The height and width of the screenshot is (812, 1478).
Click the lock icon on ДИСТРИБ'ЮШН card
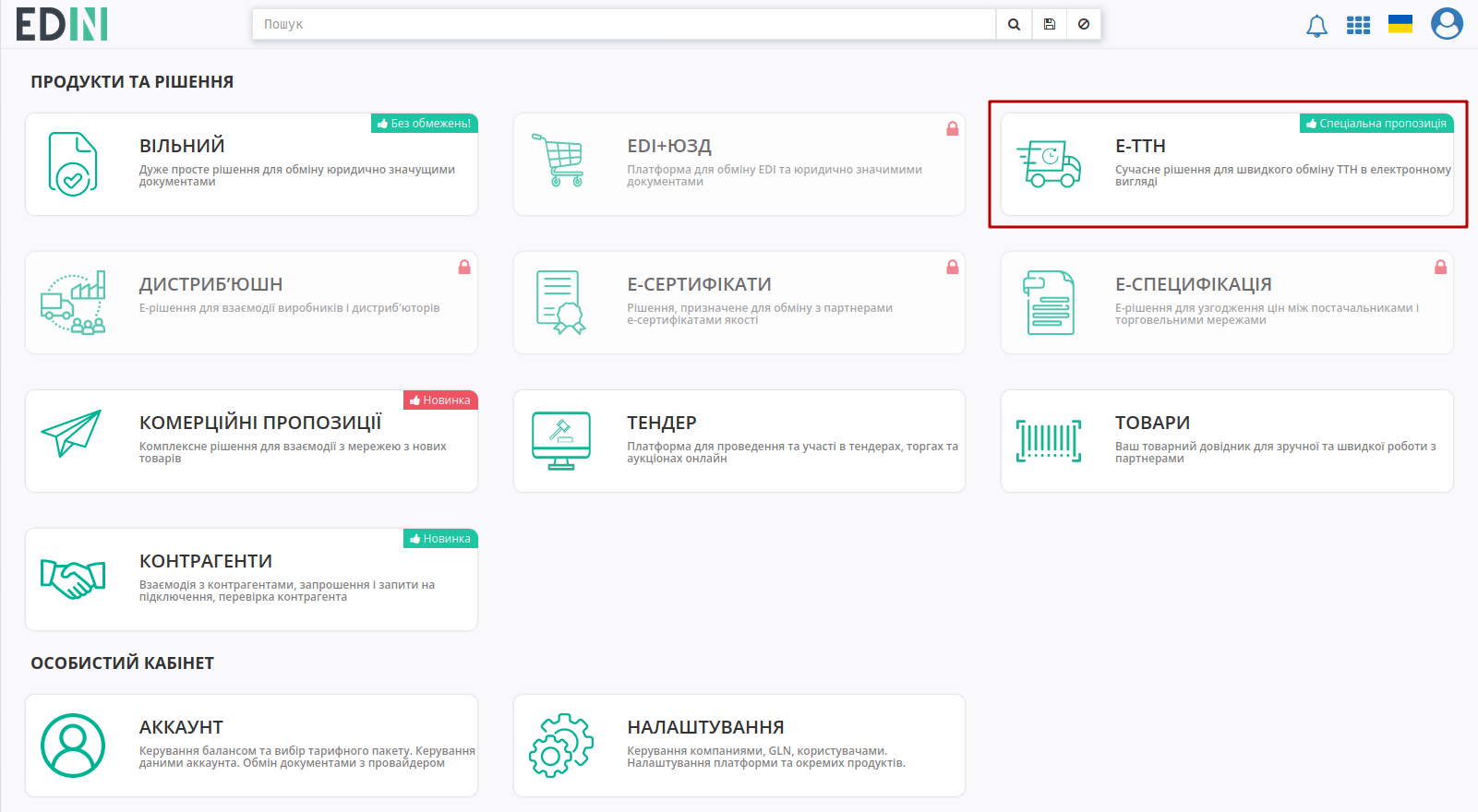click(464, 267)
